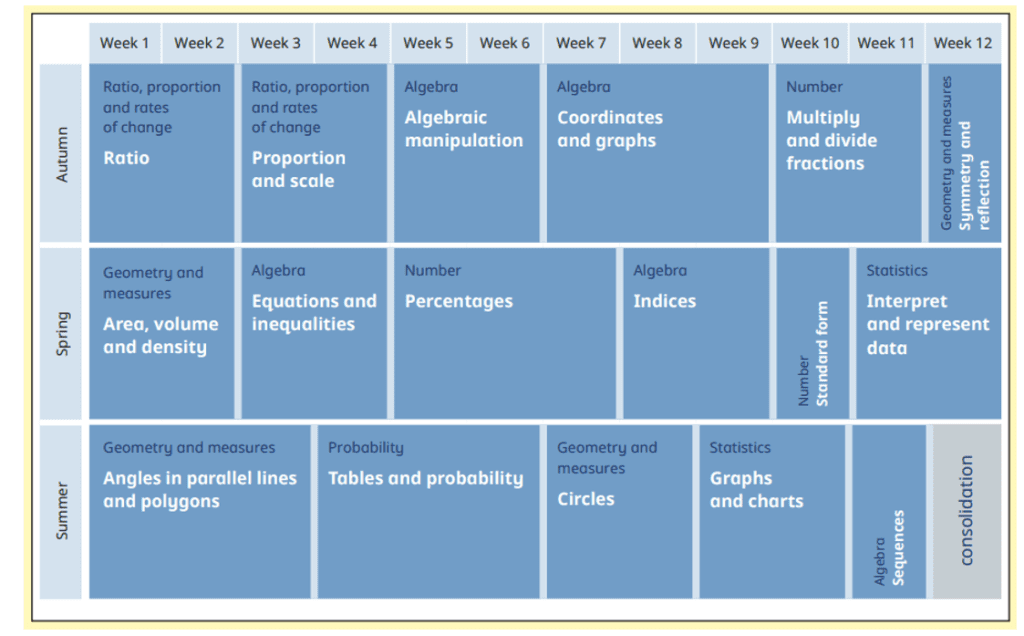Image resolution: width=1024 pixels, height=636 pixels.
Task: Click the Area, volume and density block
Action: (x=162, y=333)
